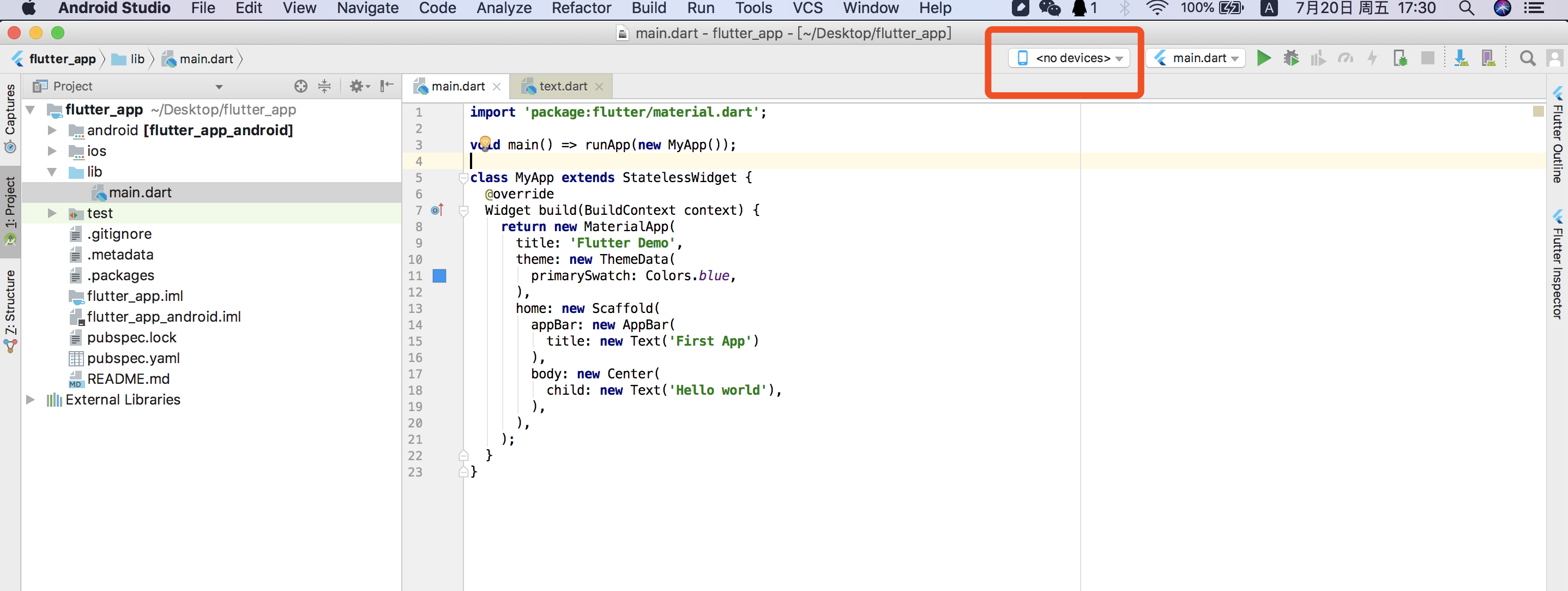Click collapse all icon in Project panel
1568x591 pixels.
tap(324, 87)
